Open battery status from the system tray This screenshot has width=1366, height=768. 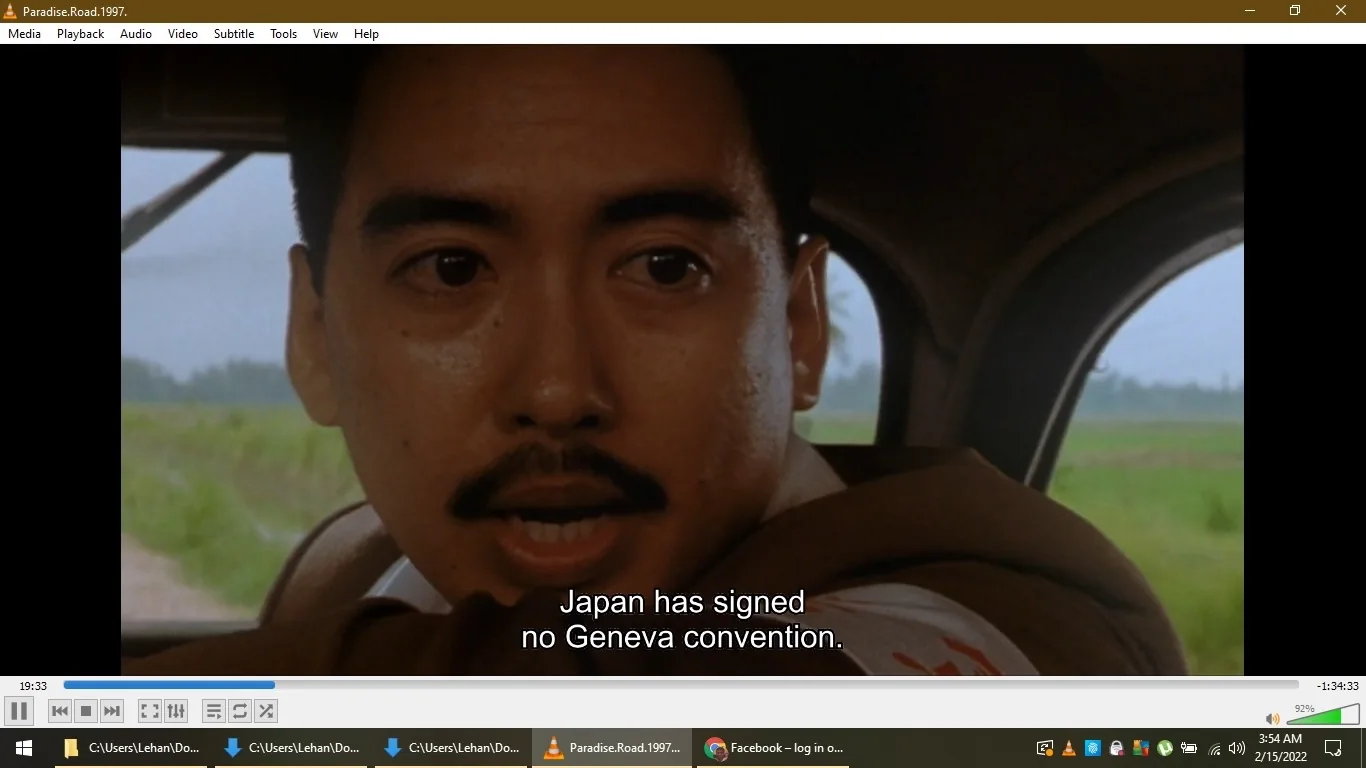1189,748
